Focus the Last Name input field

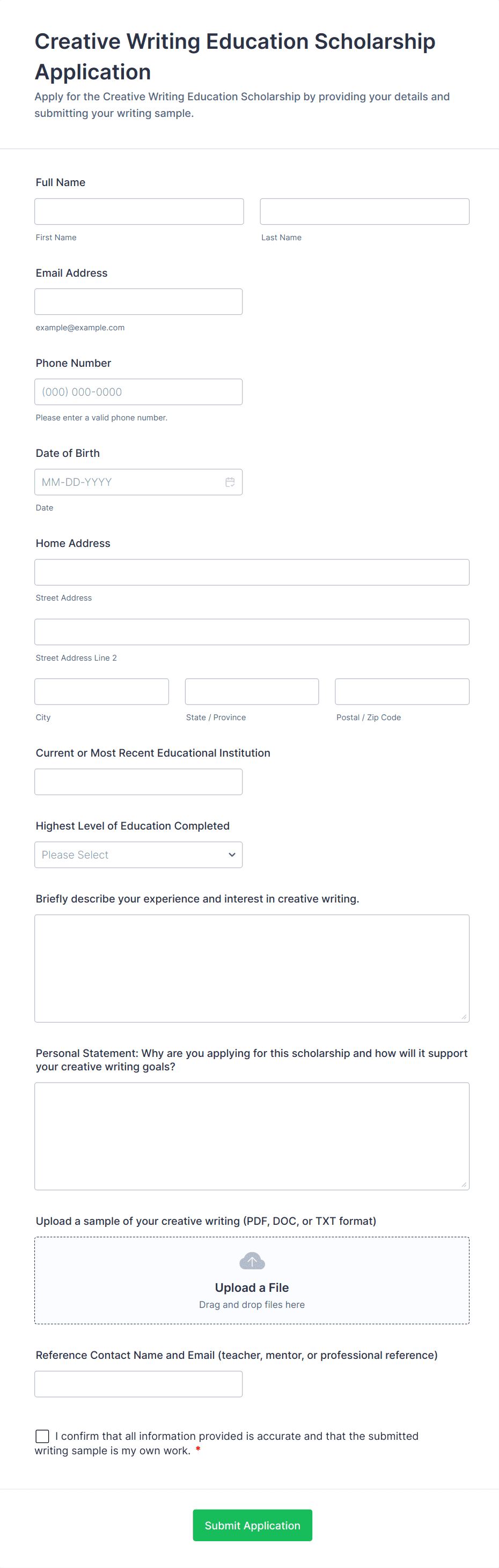364,211
